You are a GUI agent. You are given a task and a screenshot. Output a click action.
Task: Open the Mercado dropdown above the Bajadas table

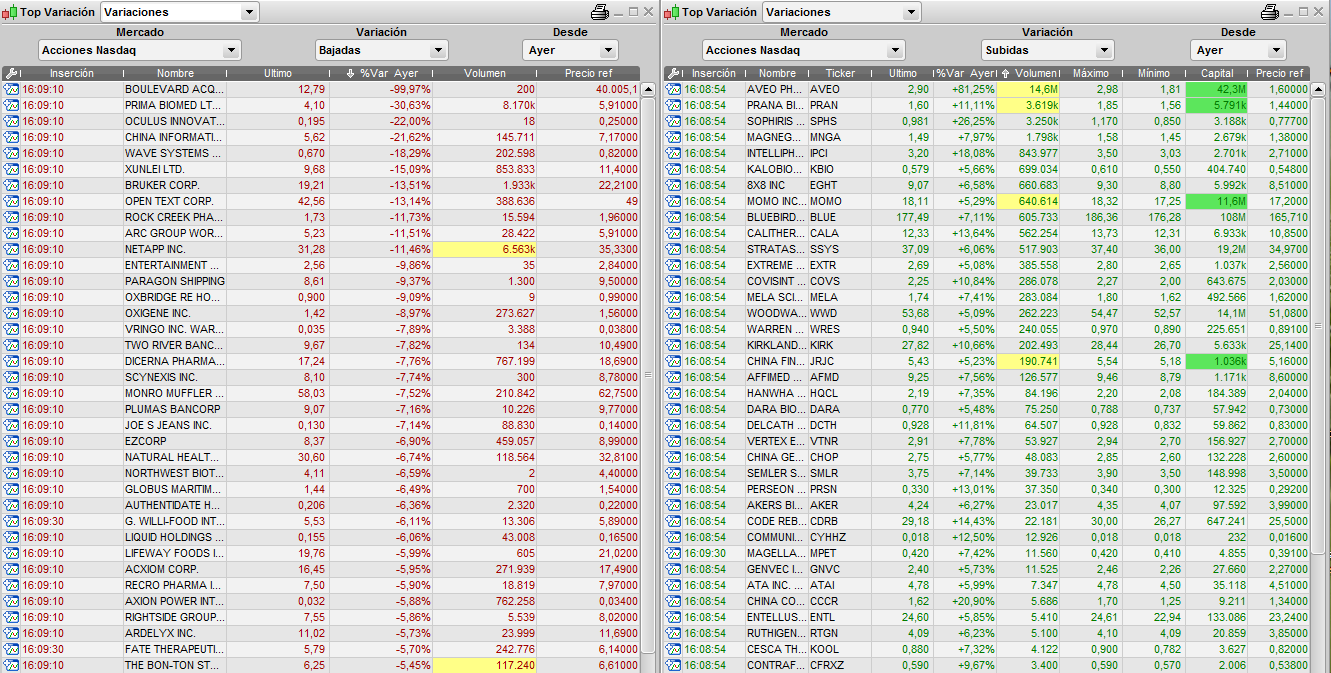(140, 50)
